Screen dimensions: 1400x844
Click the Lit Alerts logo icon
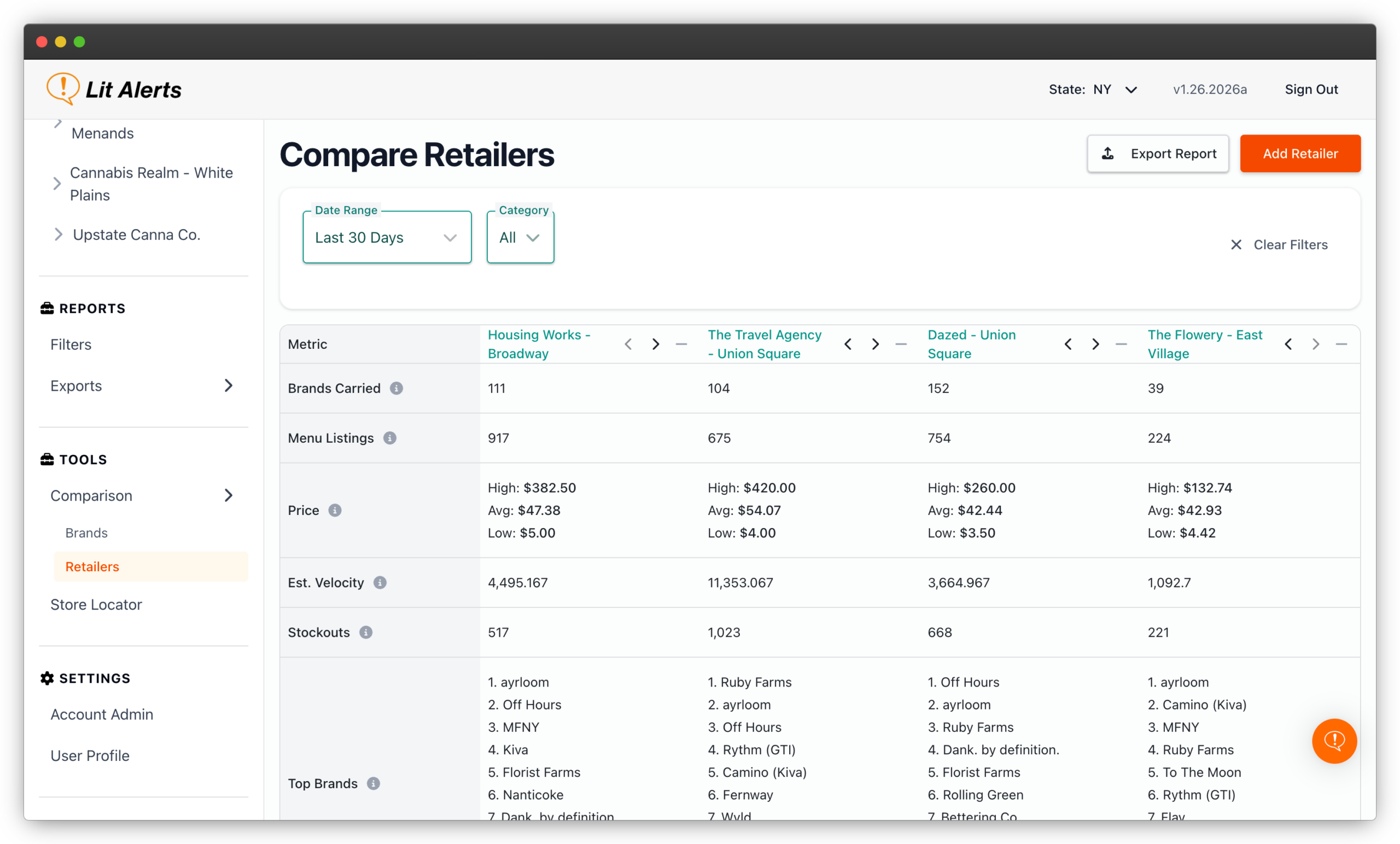(x=62, y=88)
